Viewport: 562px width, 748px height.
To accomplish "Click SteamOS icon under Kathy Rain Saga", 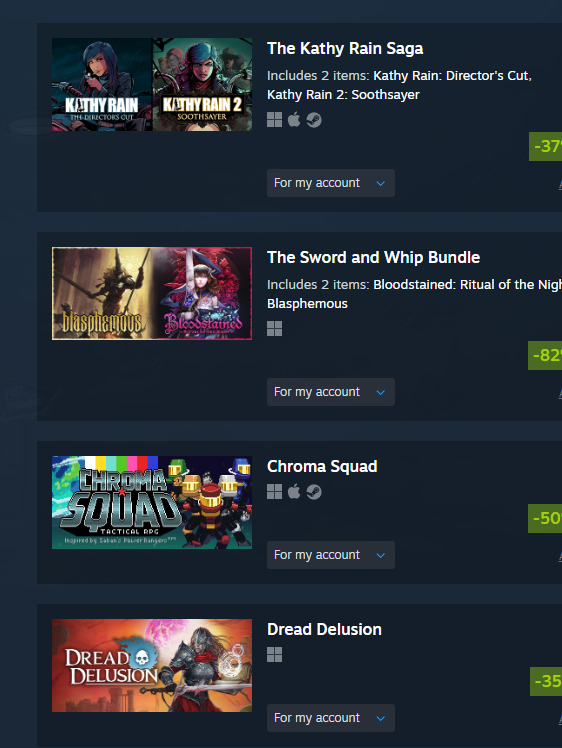I will pos(314,120).
